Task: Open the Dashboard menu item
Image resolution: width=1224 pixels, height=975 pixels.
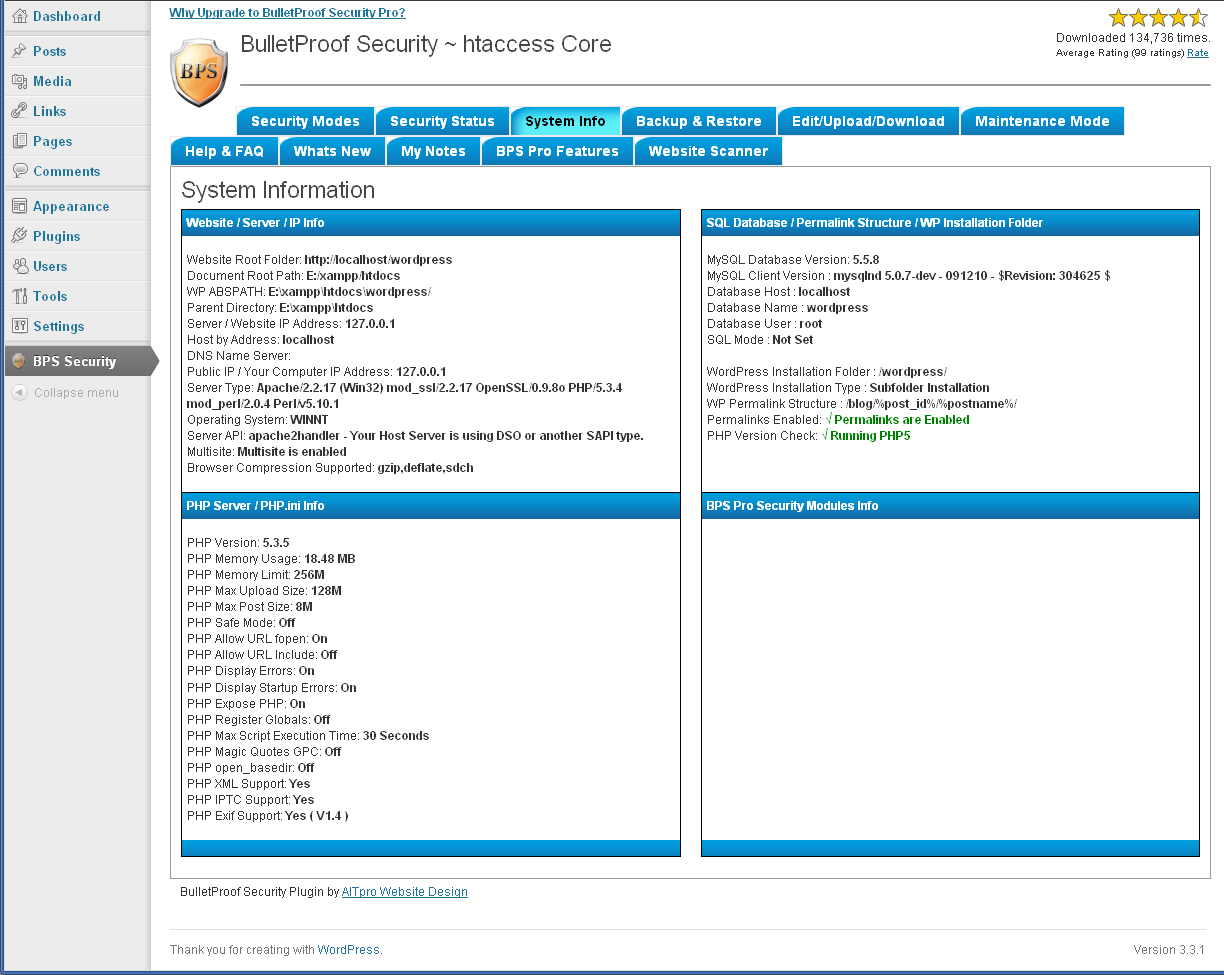Action: coord(66,16)
